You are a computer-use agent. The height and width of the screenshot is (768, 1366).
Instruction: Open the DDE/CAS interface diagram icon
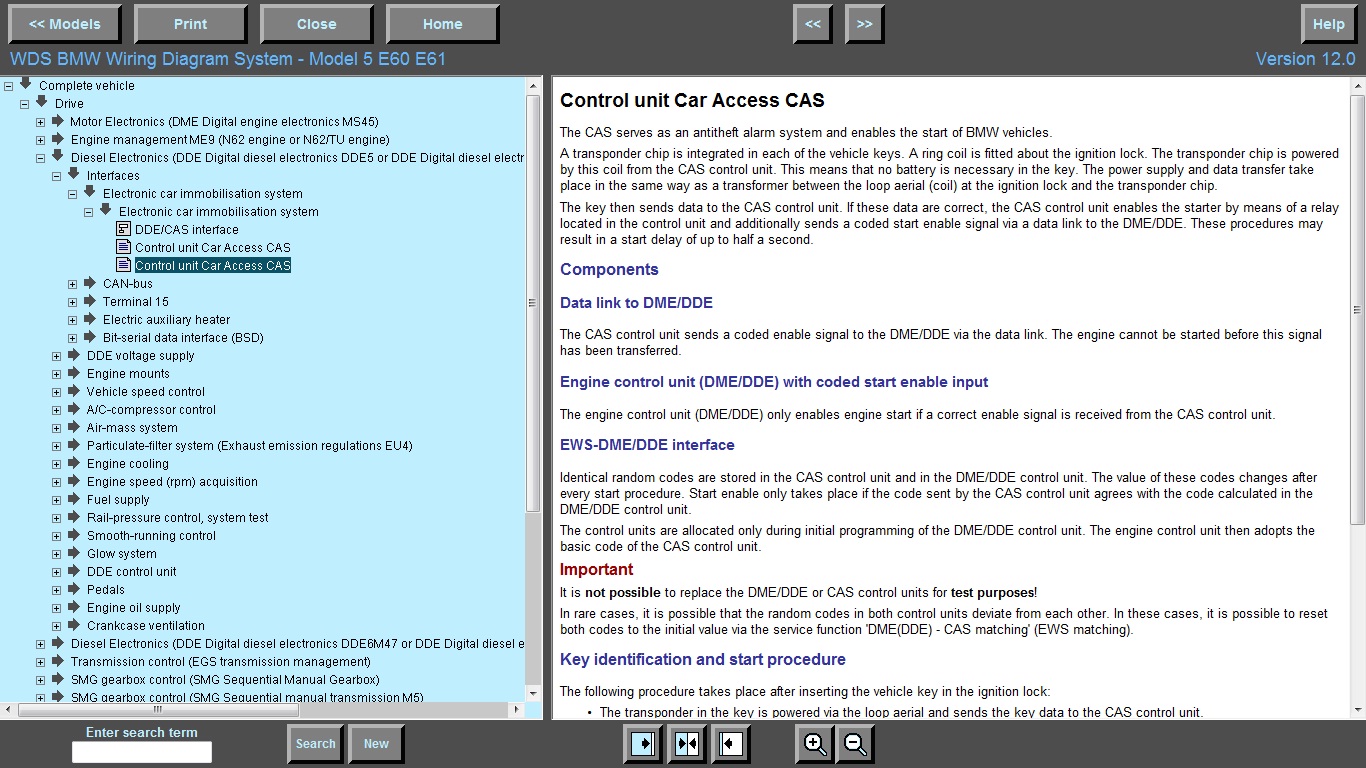click(124, 229)
